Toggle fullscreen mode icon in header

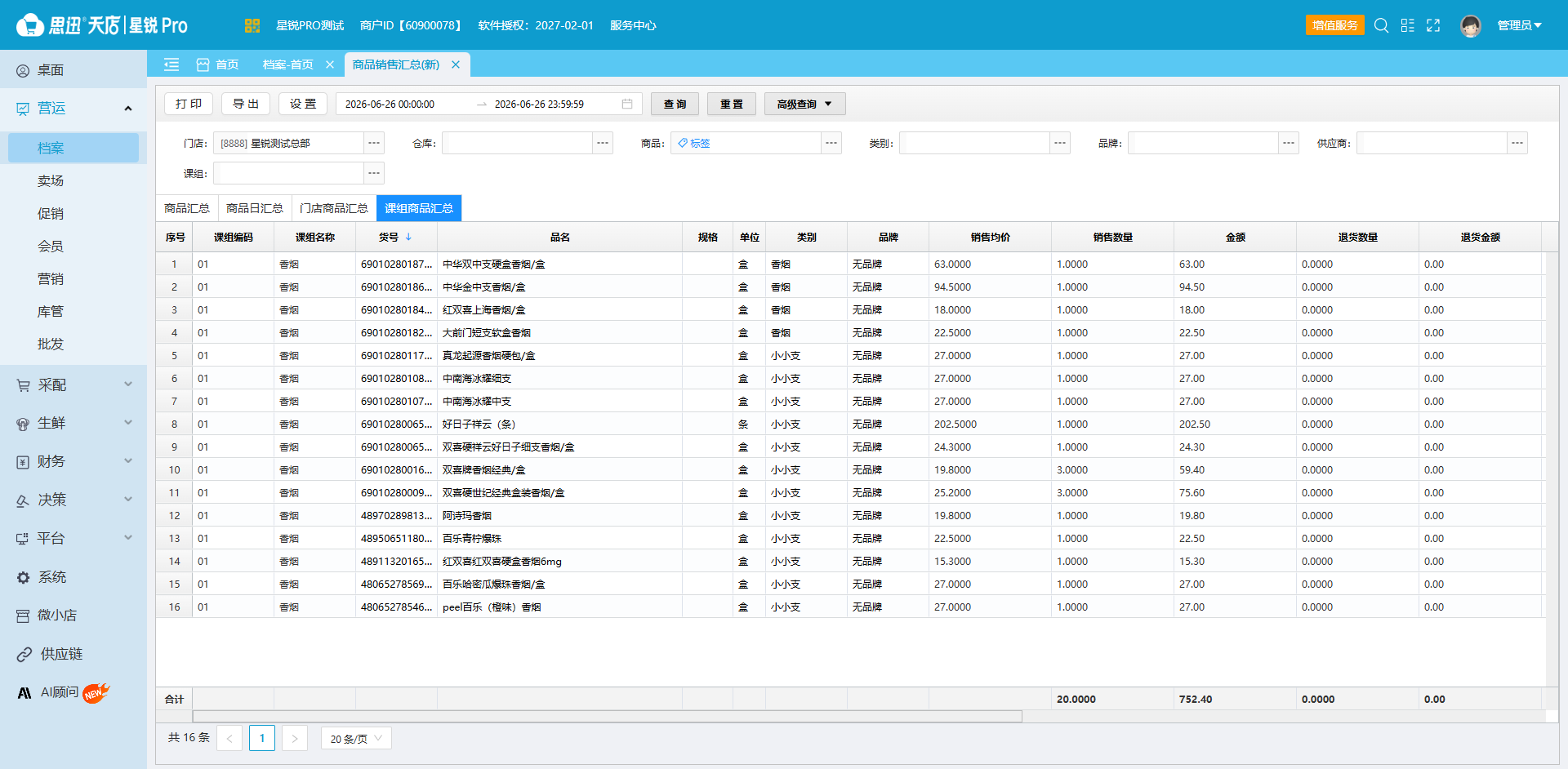click(1433, 25)
